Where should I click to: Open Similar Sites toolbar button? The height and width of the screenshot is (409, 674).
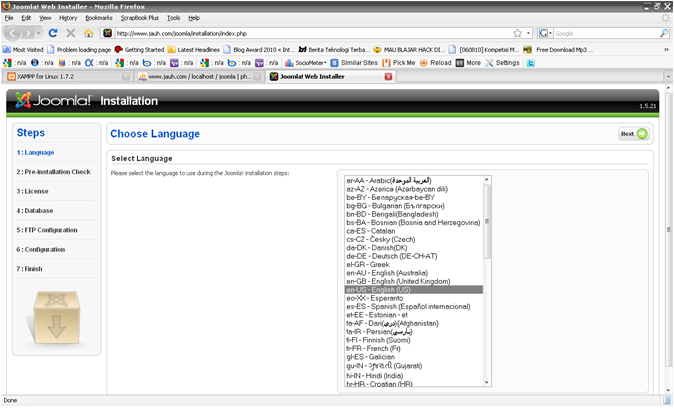pyautogui.click(x=354, y=63)
